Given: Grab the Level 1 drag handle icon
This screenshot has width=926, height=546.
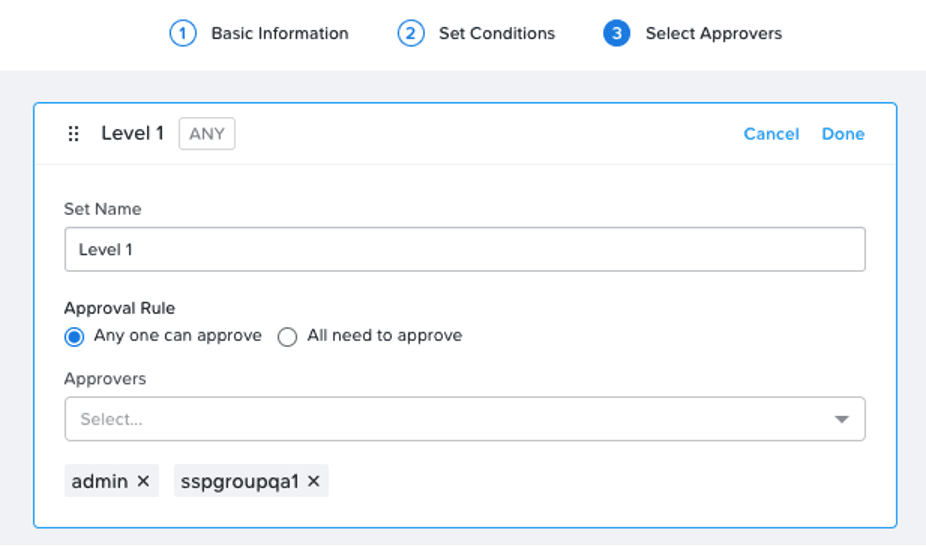Looking at the screenshot, I should [x=73, y=134].
